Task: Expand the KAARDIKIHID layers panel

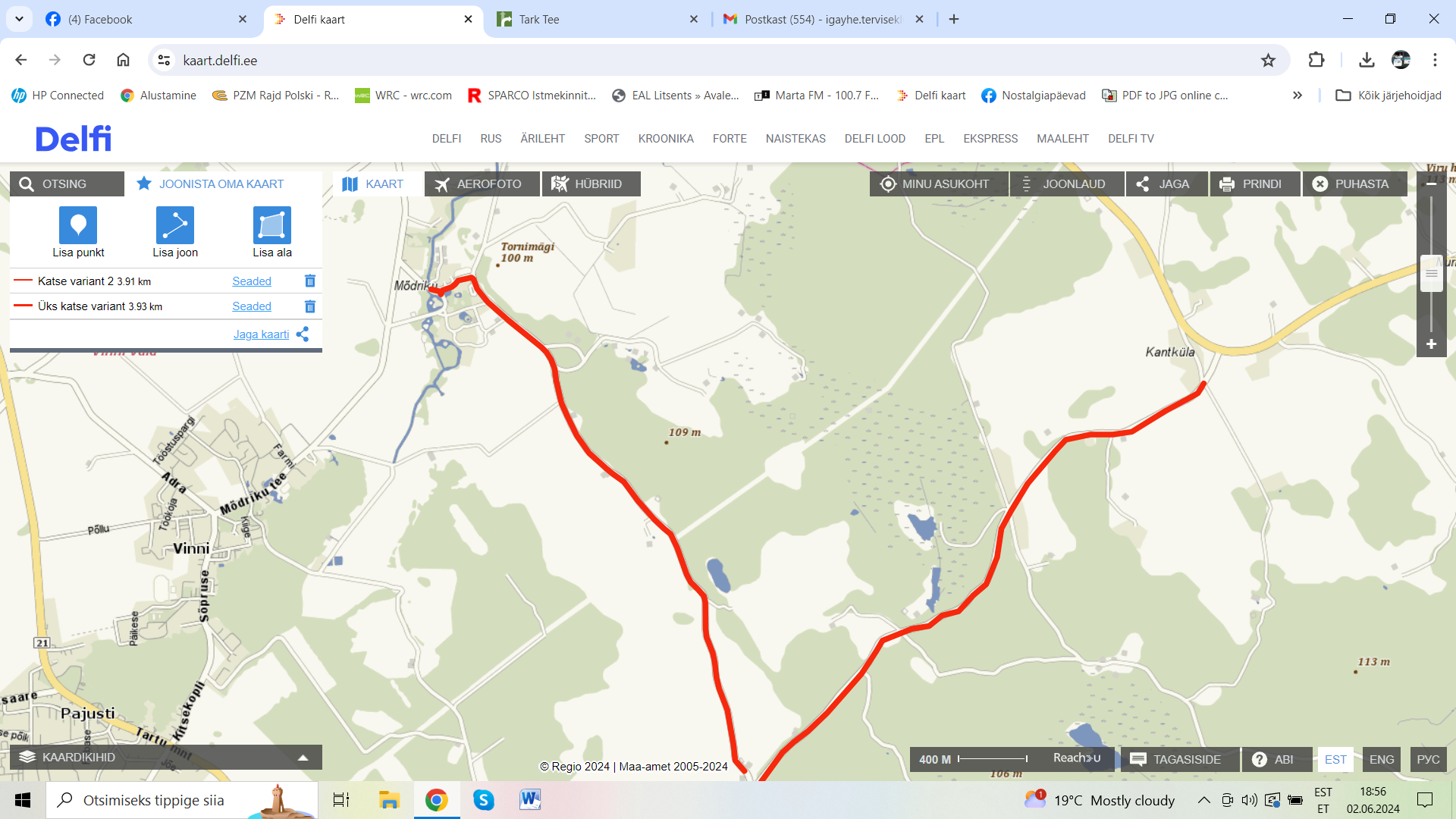Action: point(166,757)
